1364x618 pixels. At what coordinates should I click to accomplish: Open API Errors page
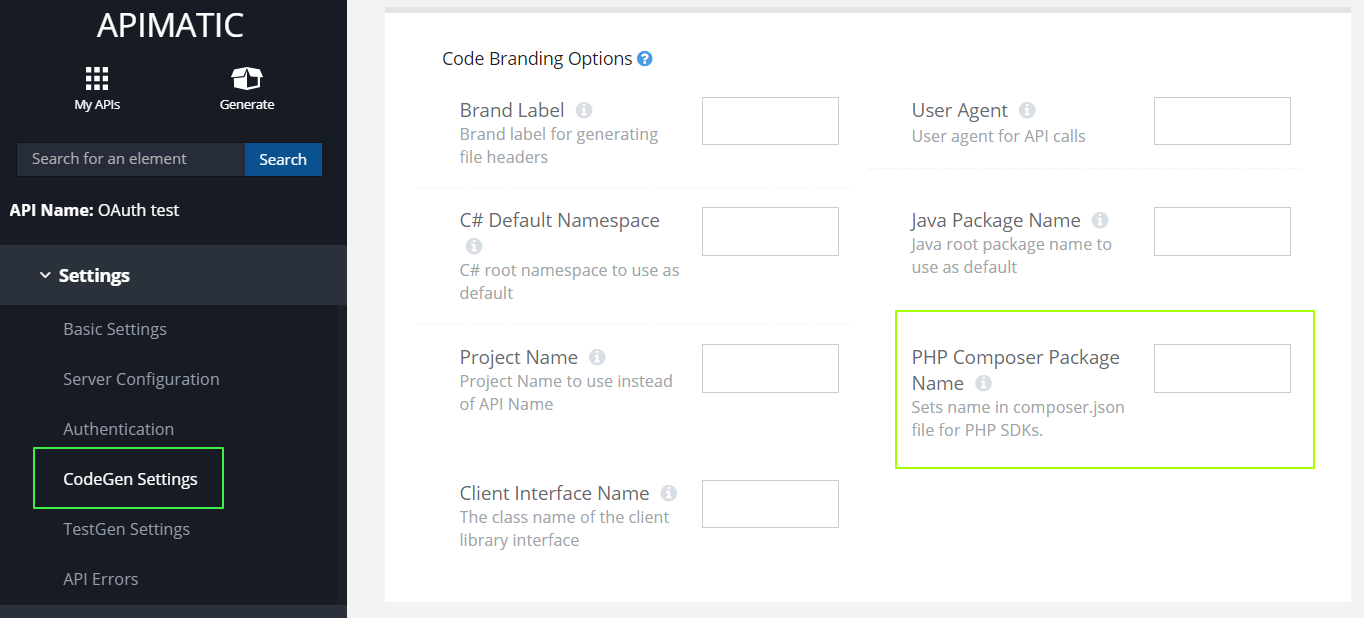click(101, 579)
